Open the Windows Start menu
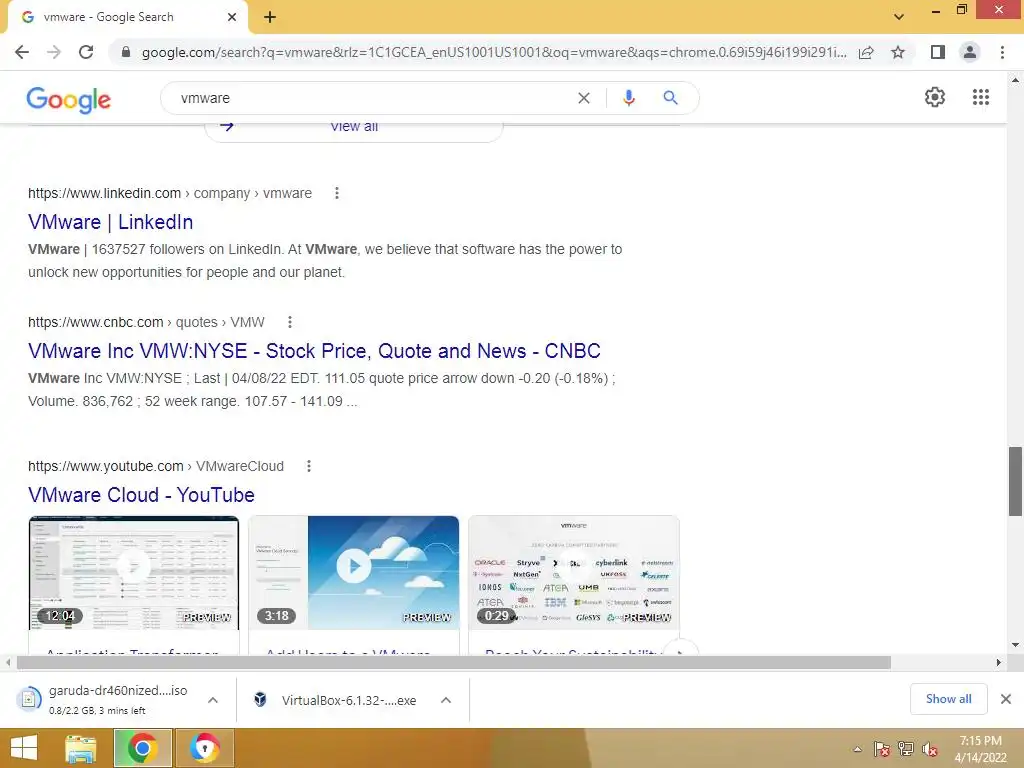This screenshot has width=1024, height=768. [24, 748]
